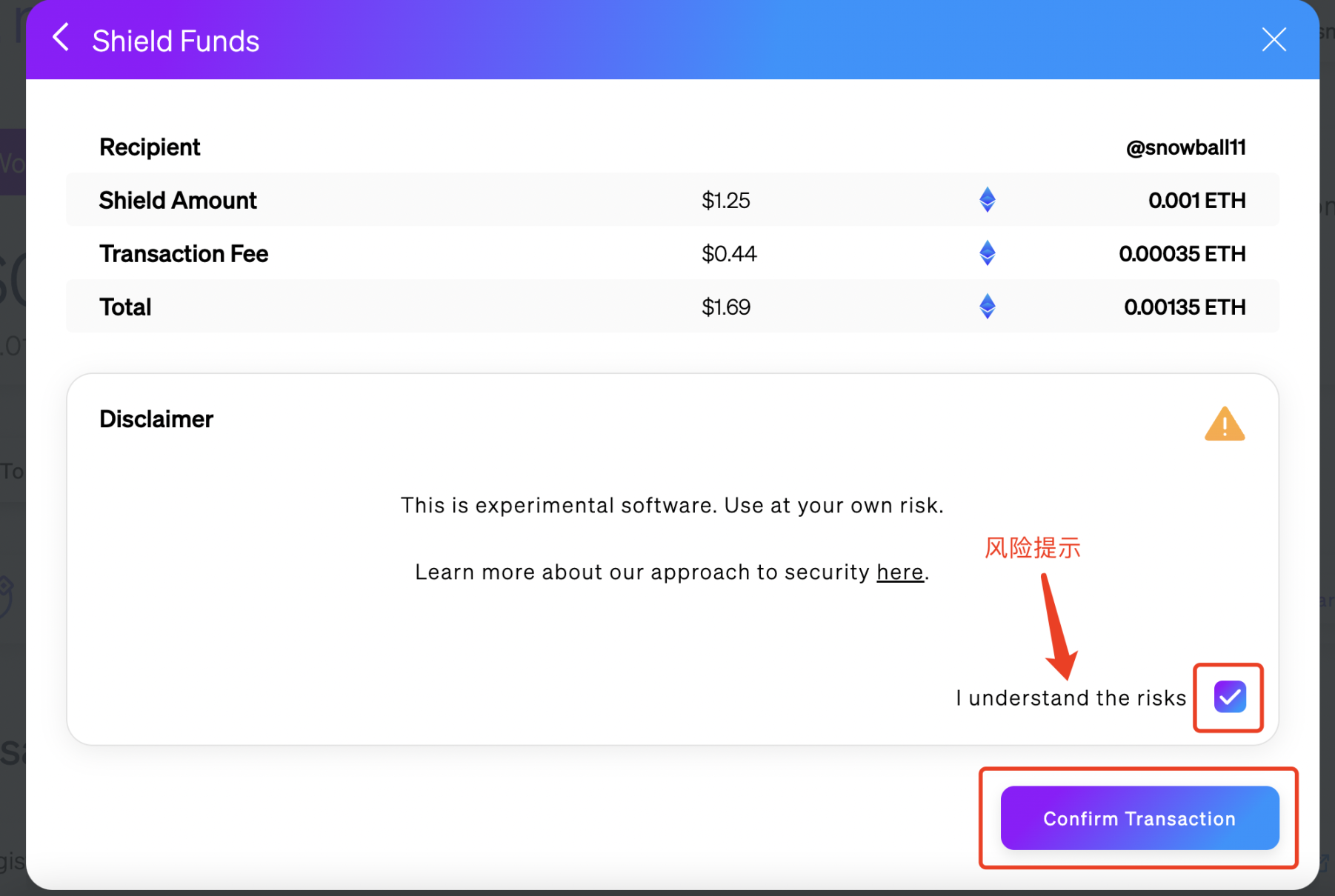
Task: Click the 'I understand the risks' label
Action: (x=1071, y=698)
